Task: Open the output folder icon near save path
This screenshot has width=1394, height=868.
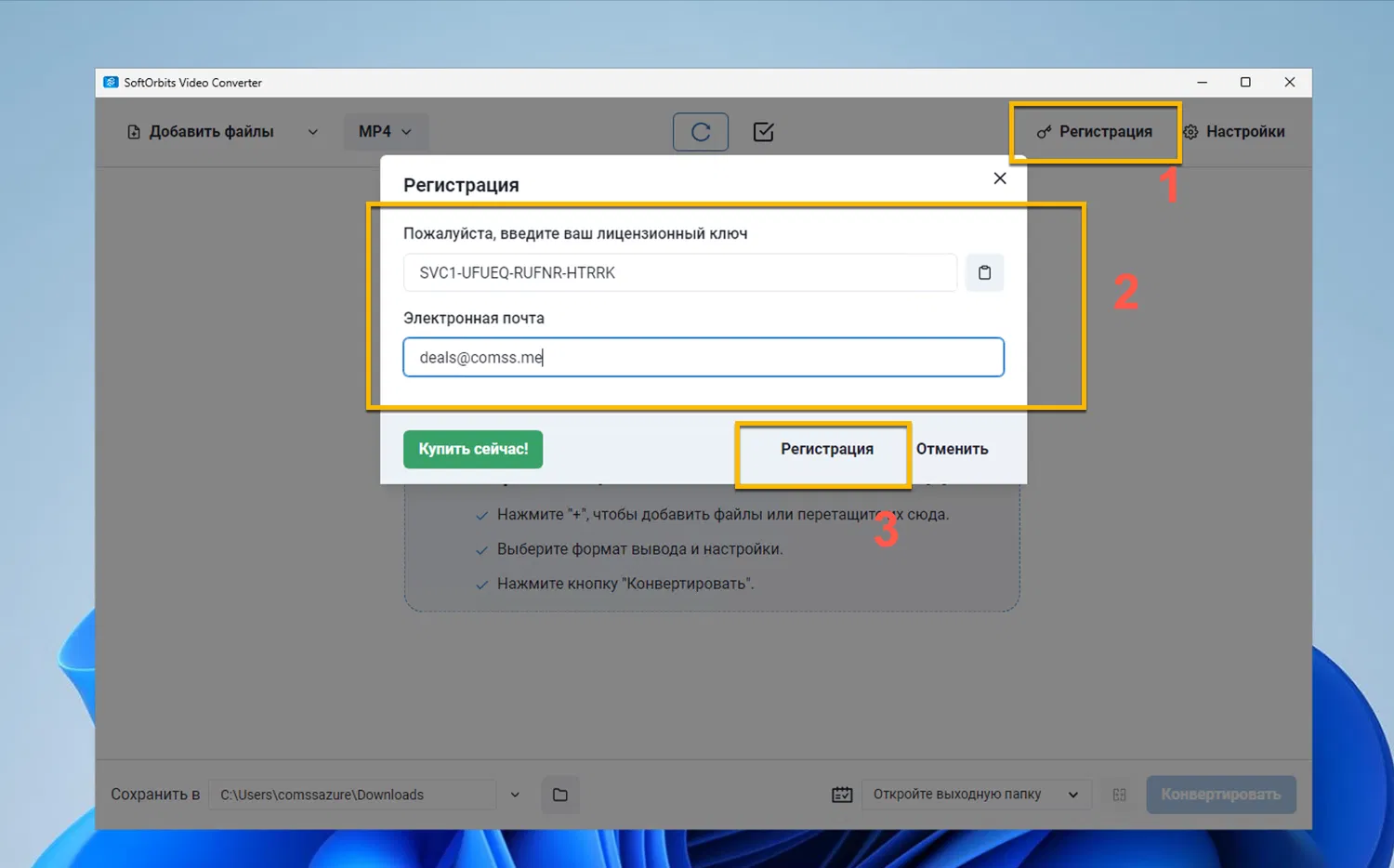Action: click(559, 794)
